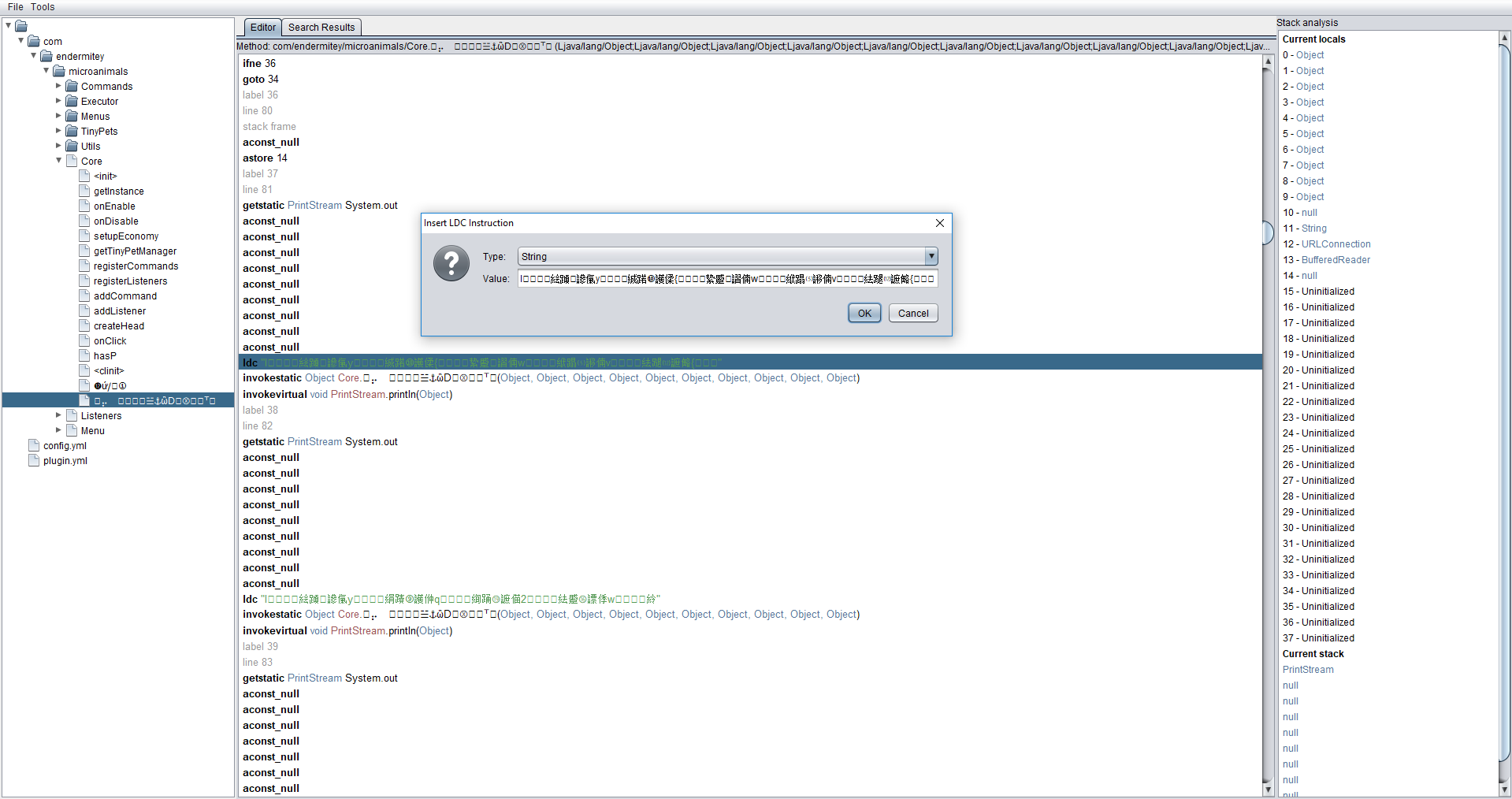
Task: Expand the Utils folder
Action: pyautogui.click(x=58, y=146)
